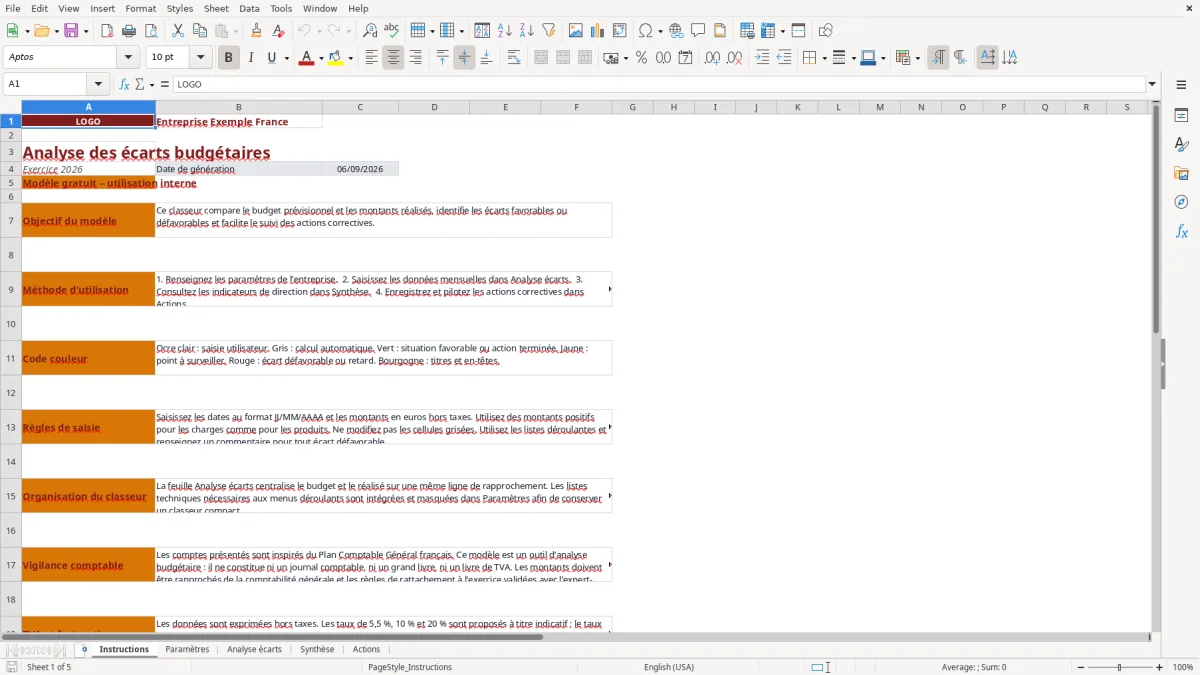Open Borders dropdown arrow
Screen dimensions: 1200x675
click(823, 58)
